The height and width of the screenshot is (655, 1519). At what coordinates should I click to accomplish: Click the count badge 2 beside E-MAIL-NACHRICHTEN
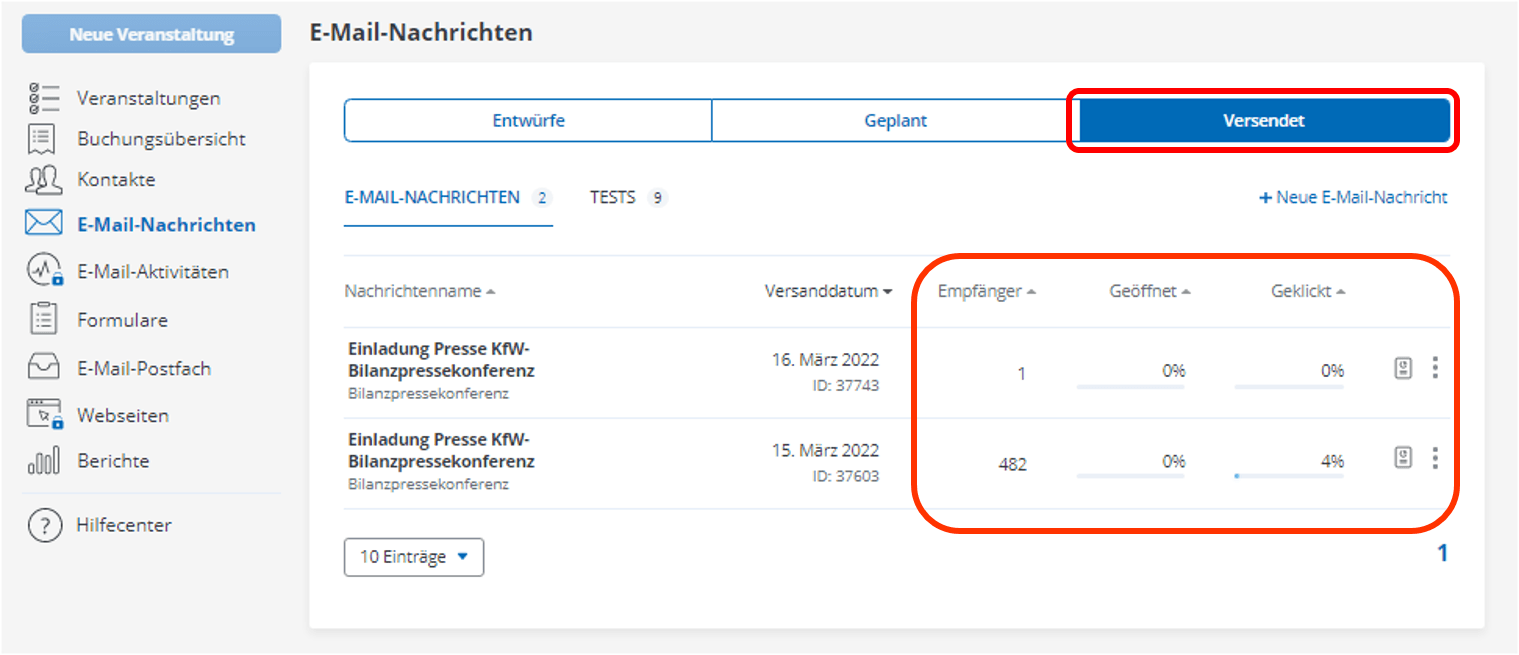542,198
